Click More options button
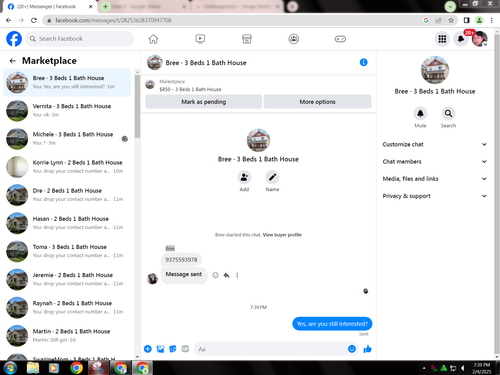The width and height of the screenshot is (500, 375). [317, 102]
